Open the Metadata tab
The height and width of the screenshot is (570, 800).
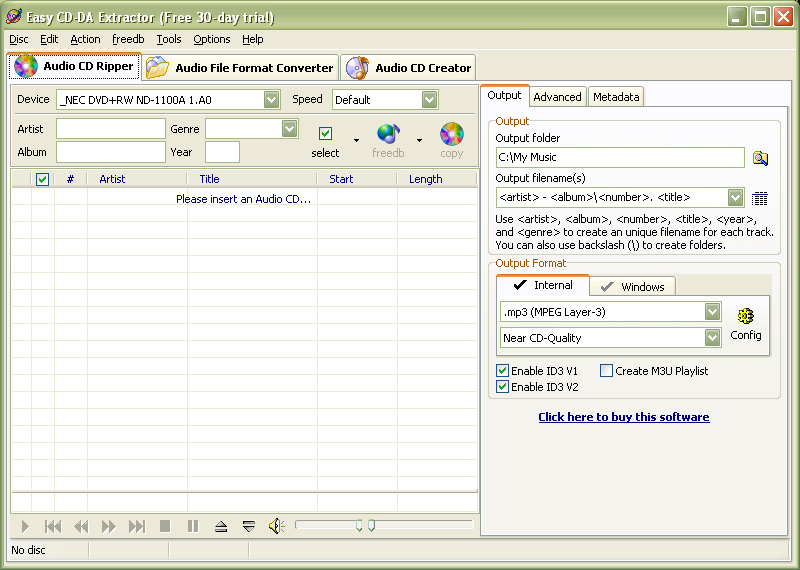coord(615,97)
